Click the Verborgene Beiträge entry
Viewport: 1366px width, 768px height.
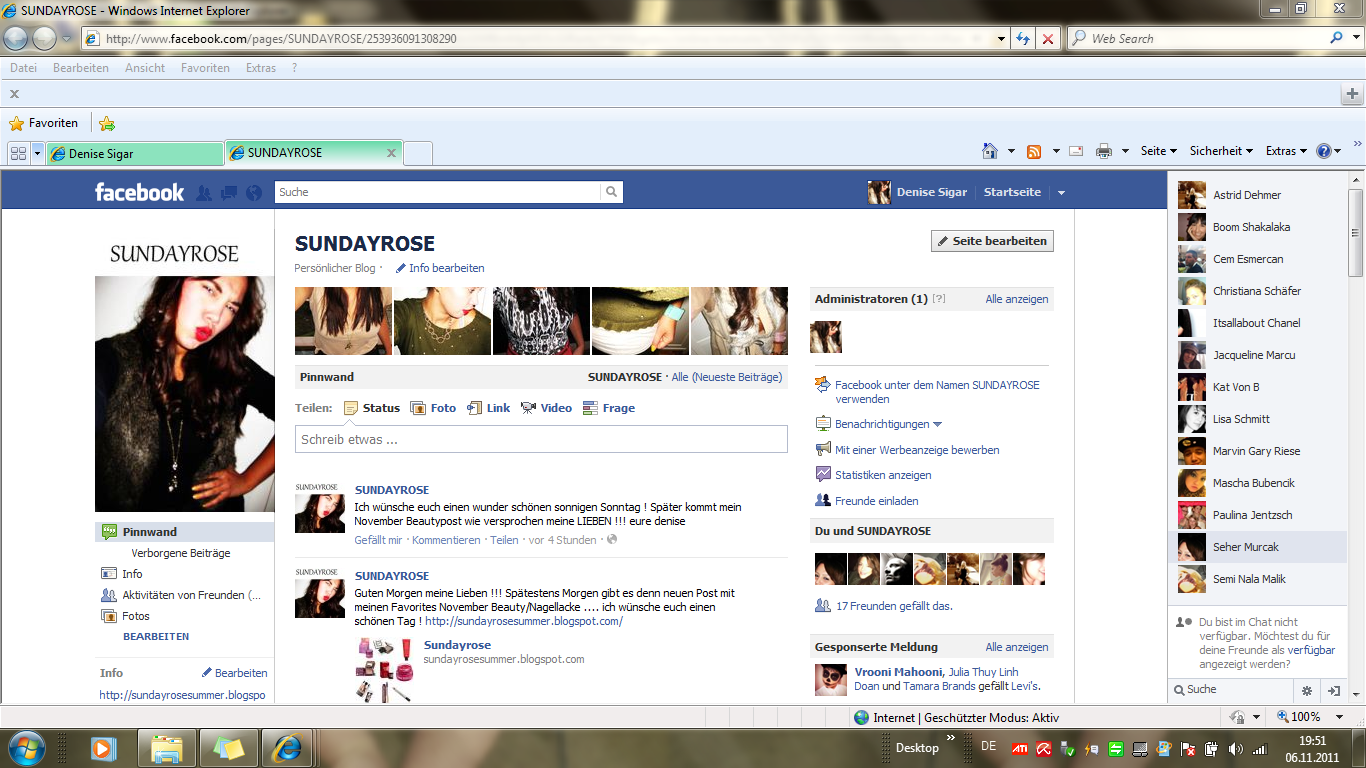[181, 553]
